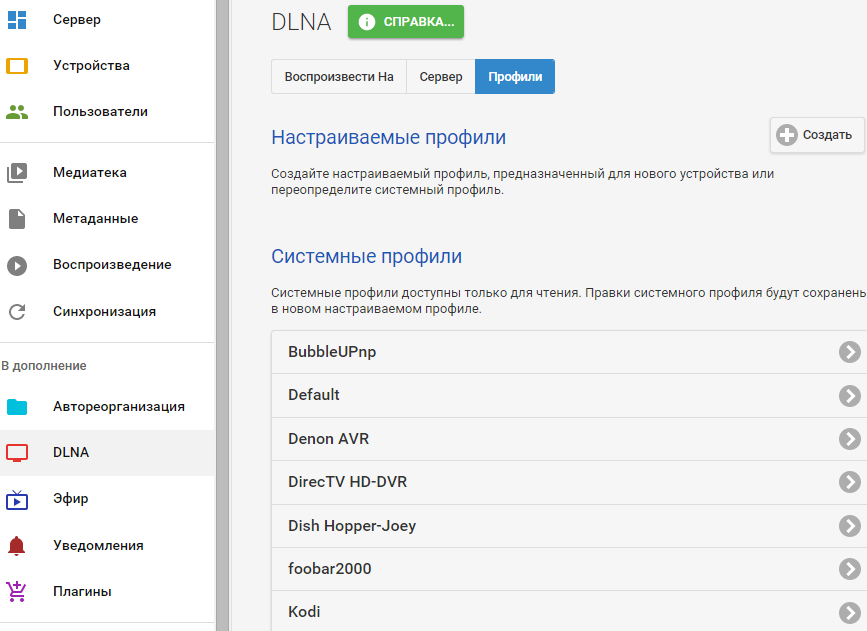Open Устройства in the sidebar
Screen dimensions: 867x631
tap(91, 66)
